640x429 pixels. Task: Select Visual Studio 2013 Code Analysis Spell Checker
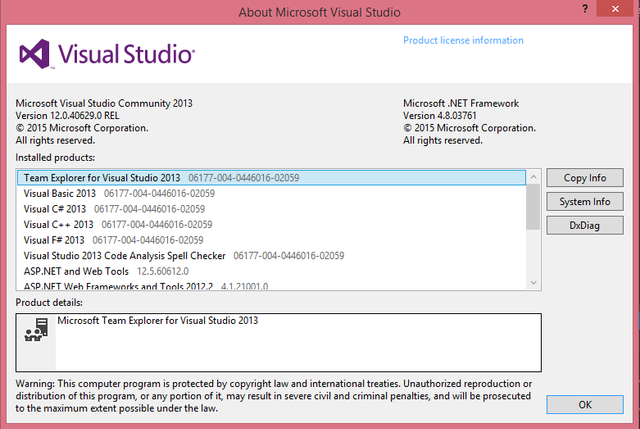pyautogui.click(x=271, y=256)
